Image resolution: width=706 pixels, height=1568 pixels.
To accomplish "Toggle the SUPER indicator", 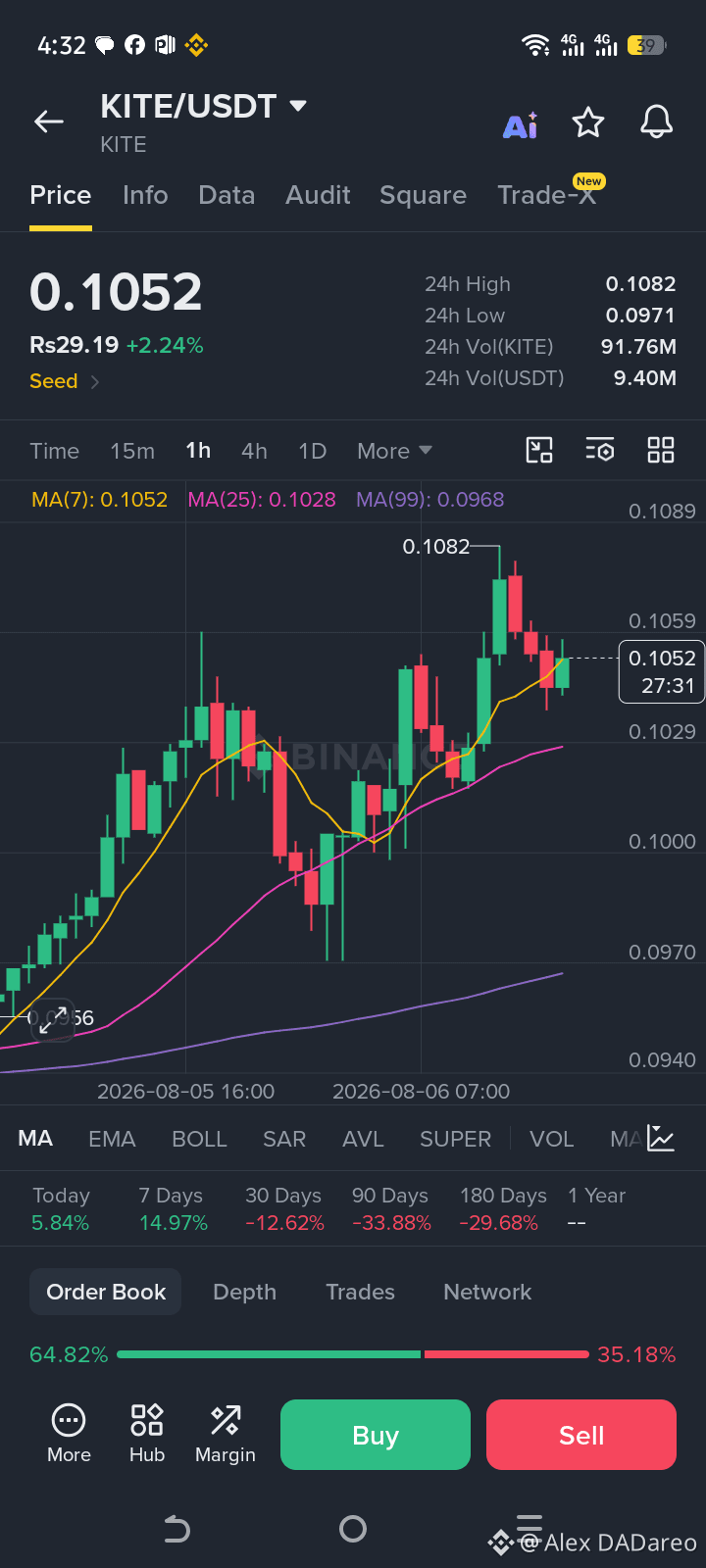I will (455, 1139).
